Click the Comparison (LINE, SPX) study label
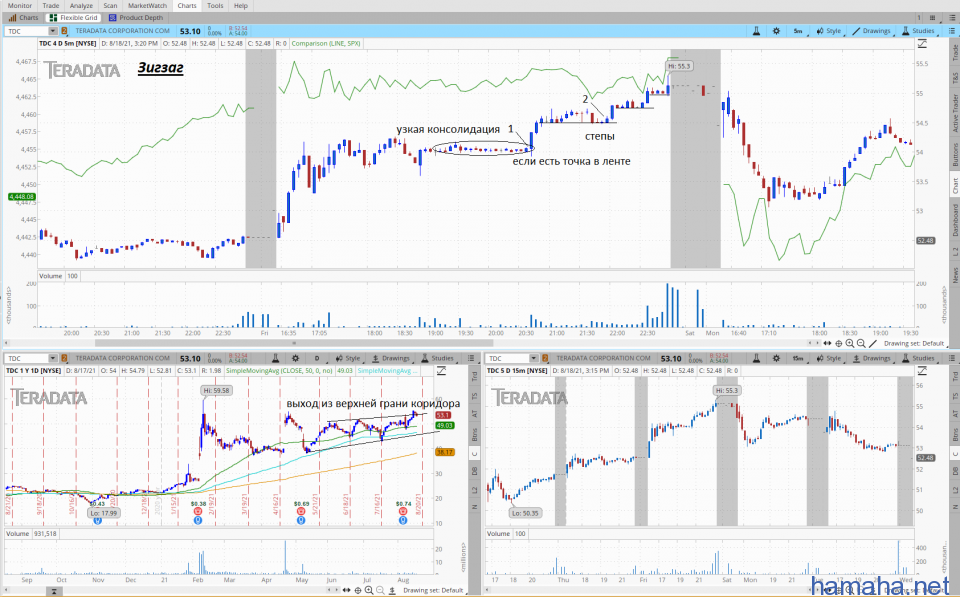Screen dimensions: 960x597 [x=326, y=43]
